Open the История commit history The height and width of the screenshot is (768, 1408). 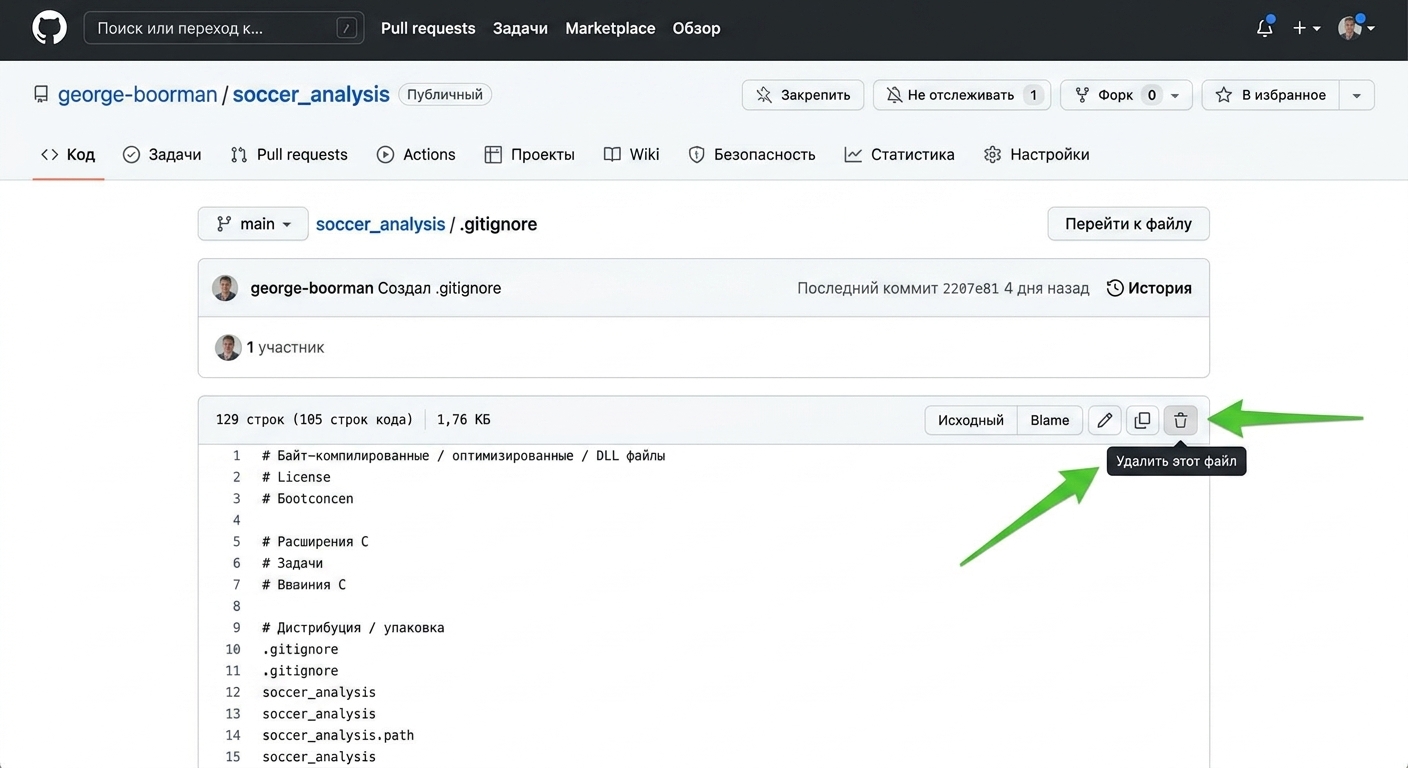coord(1149,288)
